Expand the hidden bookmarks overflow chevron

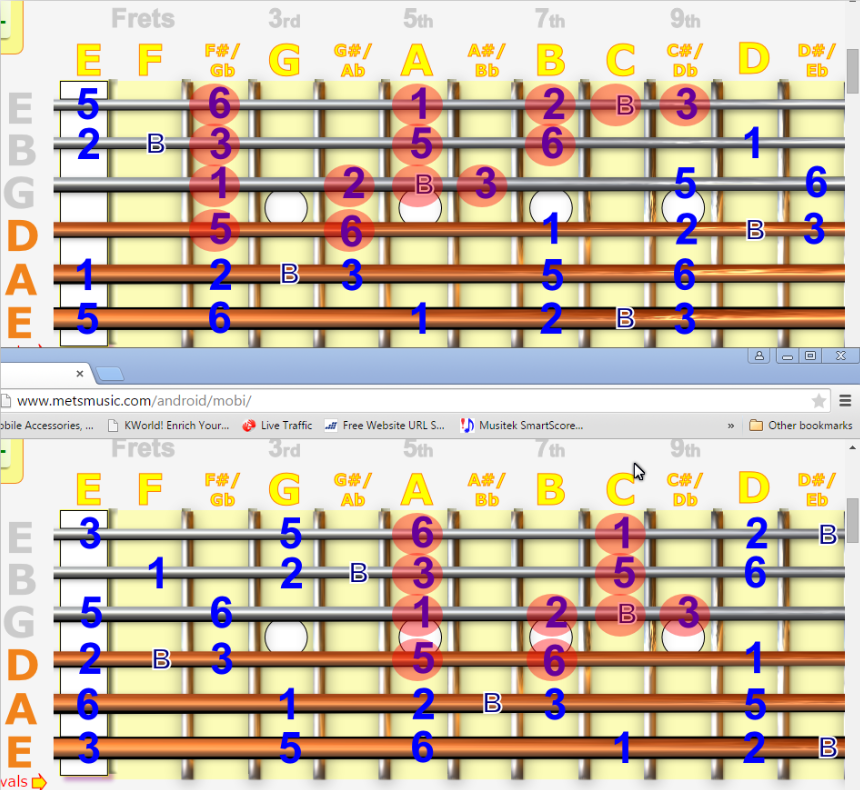731,425
